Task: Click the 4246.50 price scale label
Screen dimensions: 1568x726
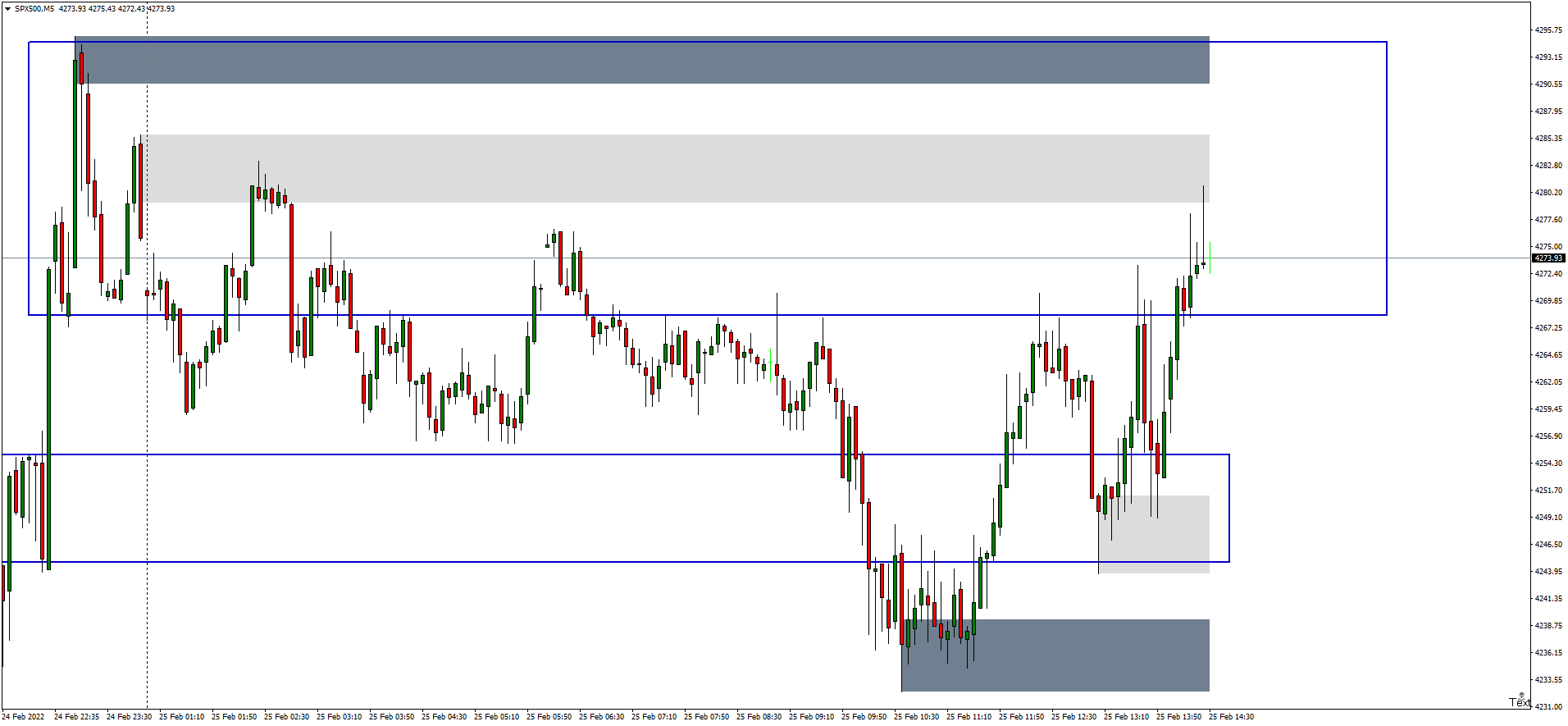Action: 1548,545
